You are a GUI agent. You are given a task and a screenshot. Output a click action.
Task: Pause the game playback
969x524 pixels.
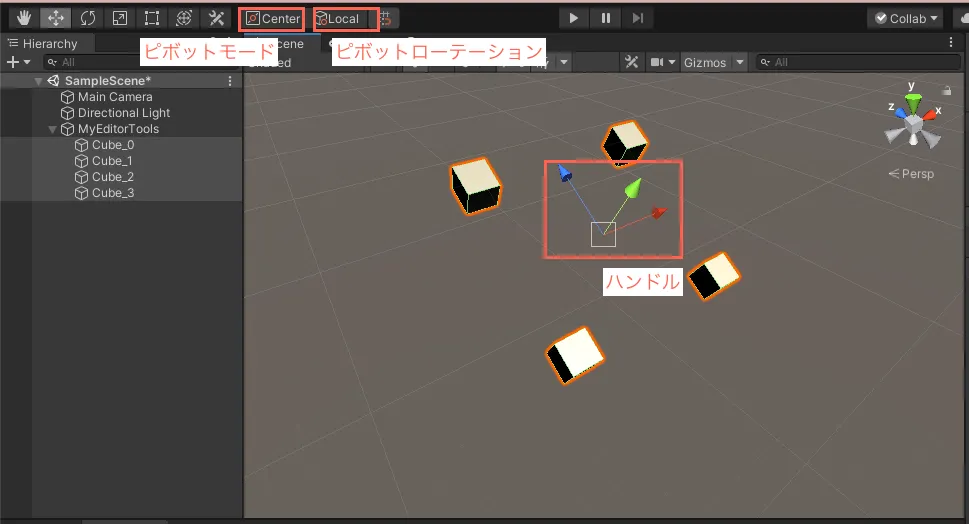tap(606, 19)
